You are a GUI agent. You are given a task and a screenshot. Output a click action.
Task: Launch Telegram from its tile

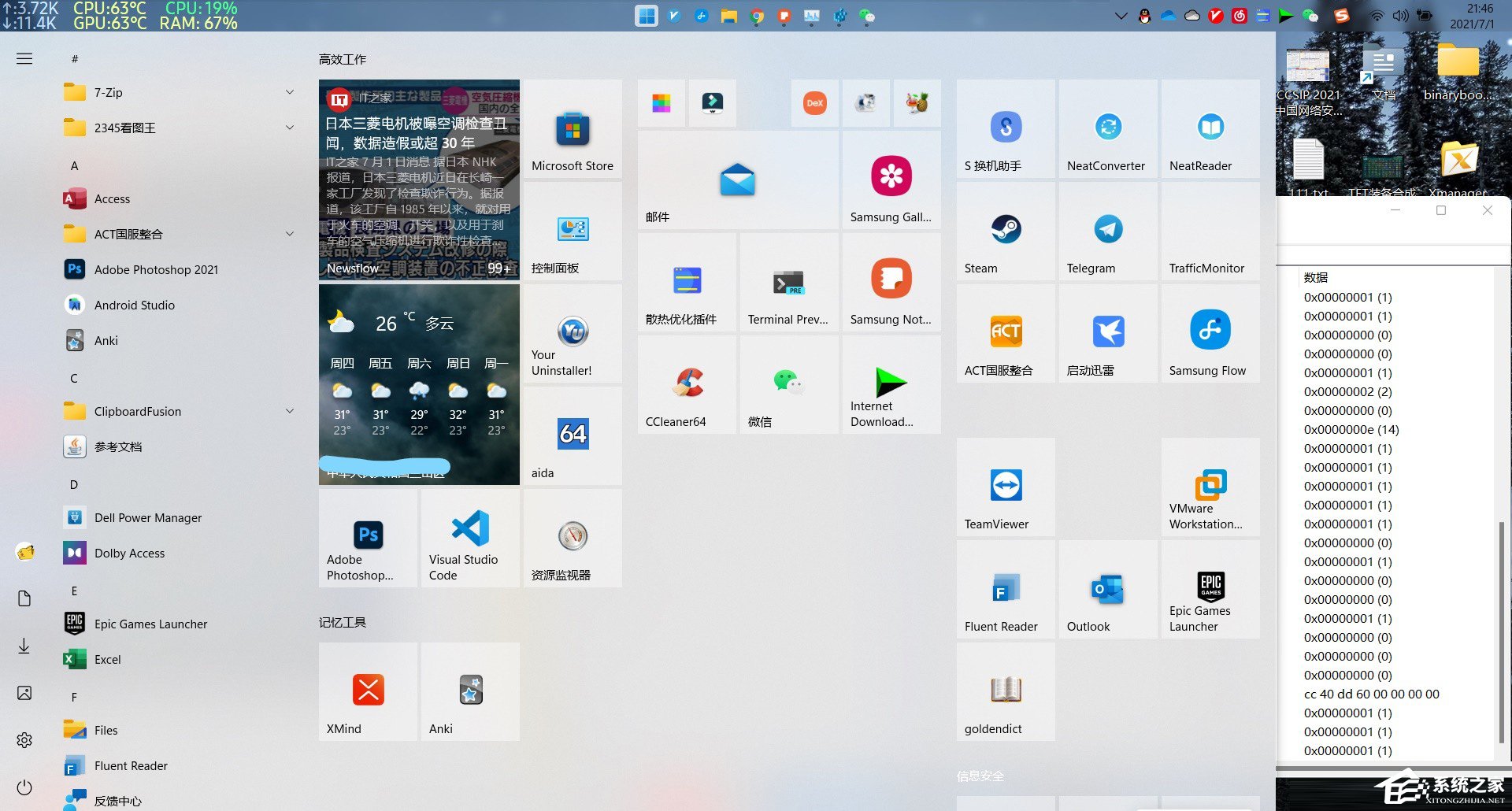[1107, 232]
